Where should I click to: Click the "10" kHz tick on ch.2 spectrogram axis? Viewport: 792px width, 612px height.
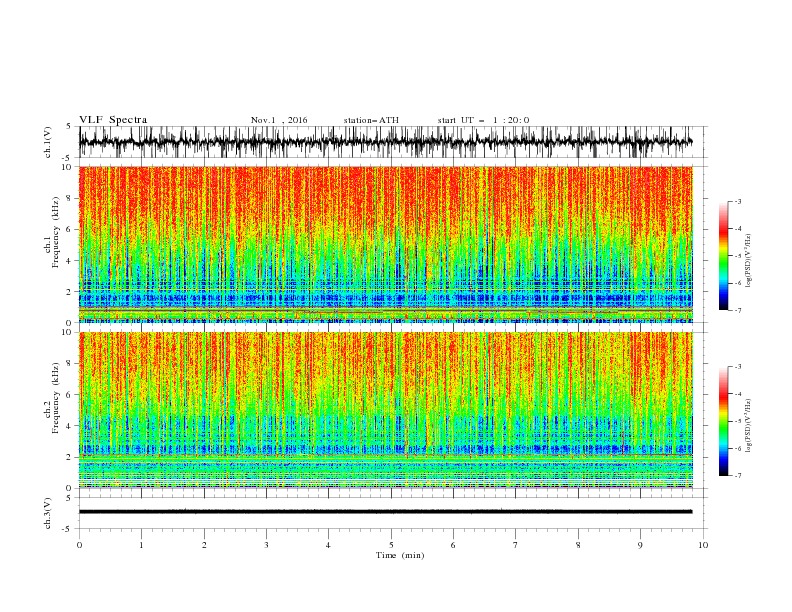pyautogui.click(x=68, y=332)
